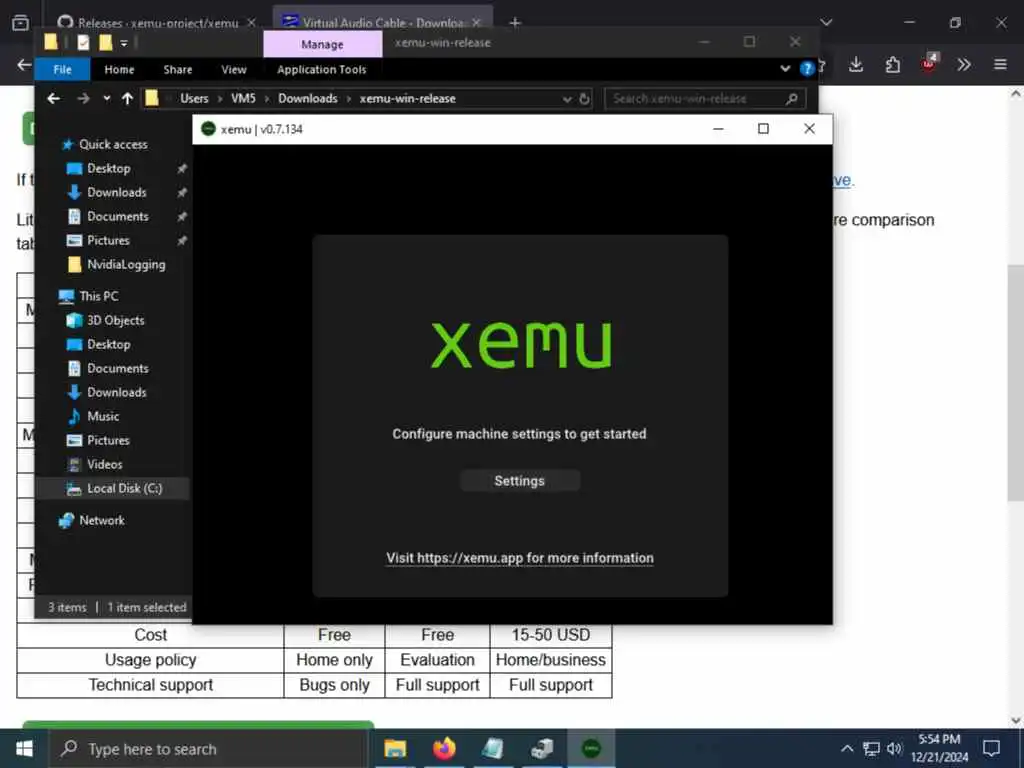Click the taskbar search box
Screen dimensions: 1024x768
209,749
